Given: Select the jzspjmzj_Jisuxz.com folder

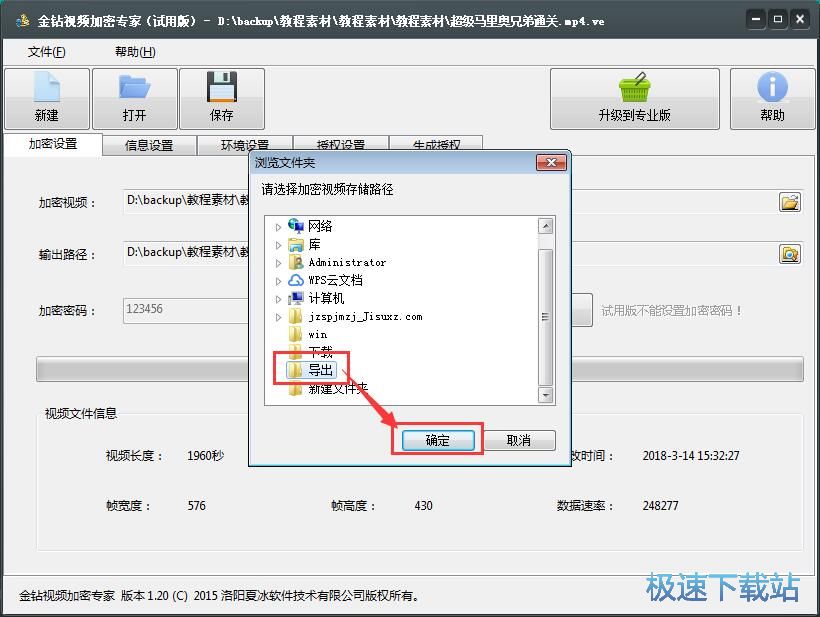Looking at the screenshot, I should tap(355, 316).
